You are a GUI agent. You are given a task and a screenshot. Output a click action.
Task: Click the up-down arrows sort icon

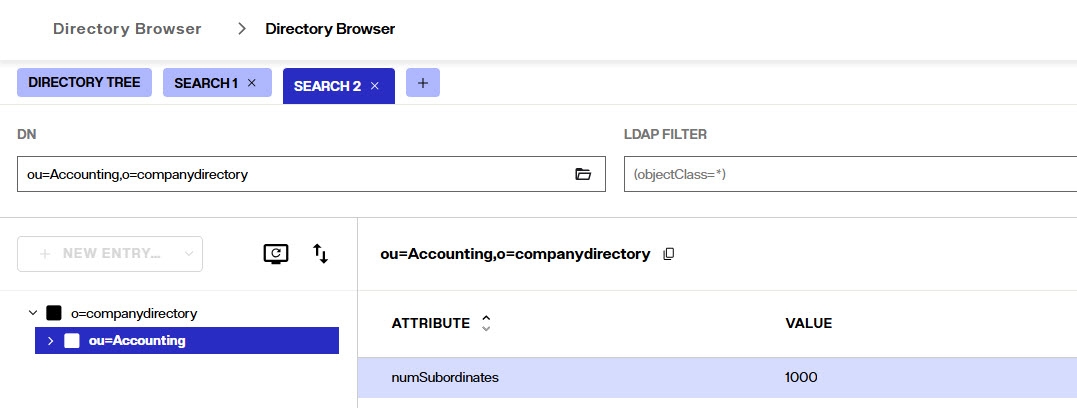(320, 253)
